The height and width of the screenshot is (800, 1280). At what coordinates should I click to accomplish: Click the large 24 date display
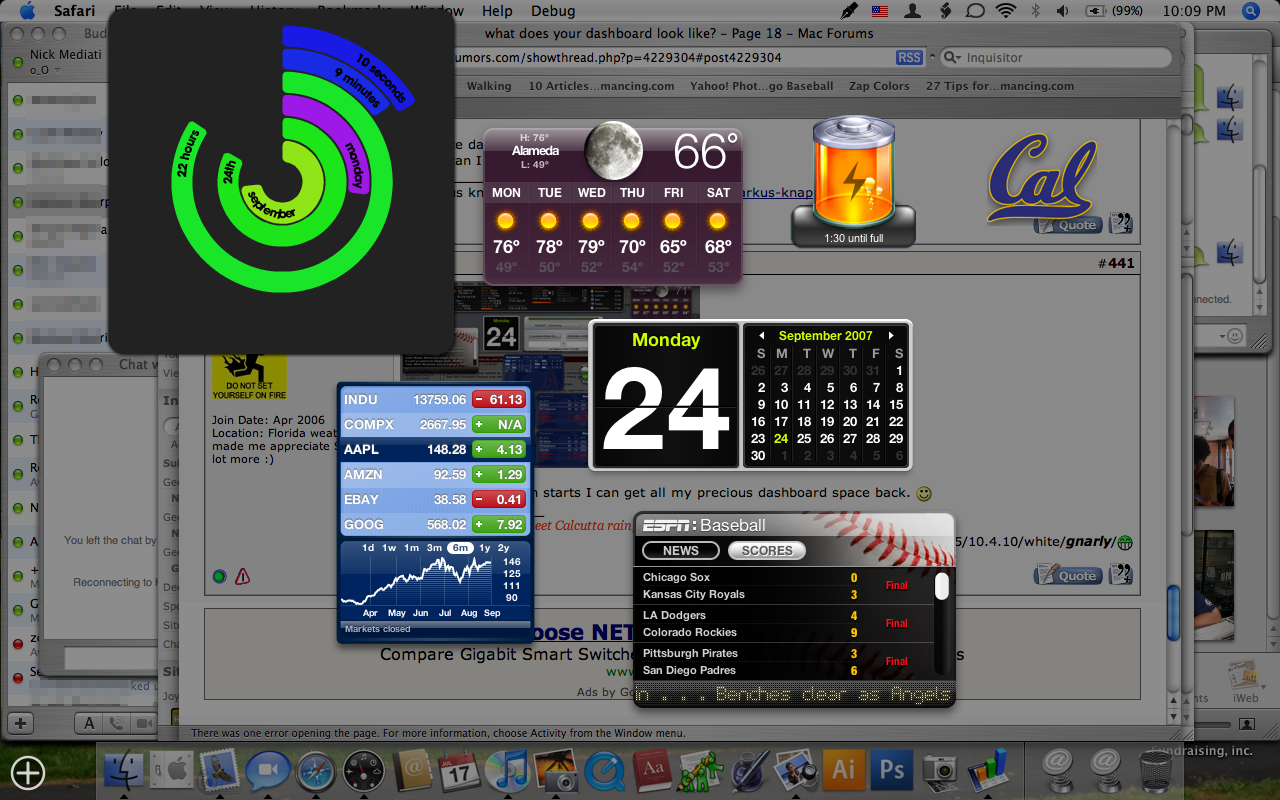[x=665, y=410]
